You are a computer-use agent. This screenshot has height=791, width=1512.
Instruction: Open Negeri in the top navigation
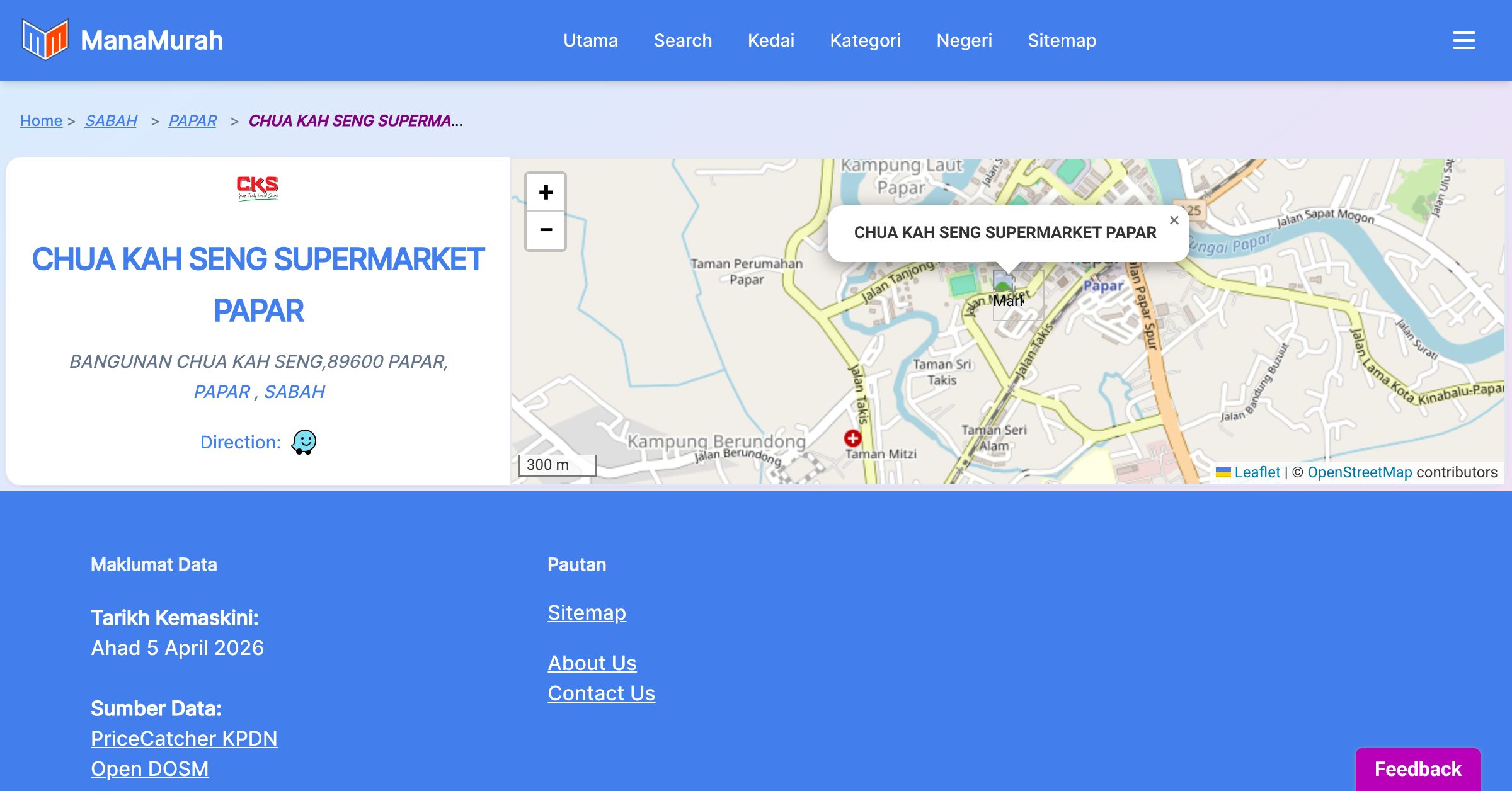pos(964,40)
